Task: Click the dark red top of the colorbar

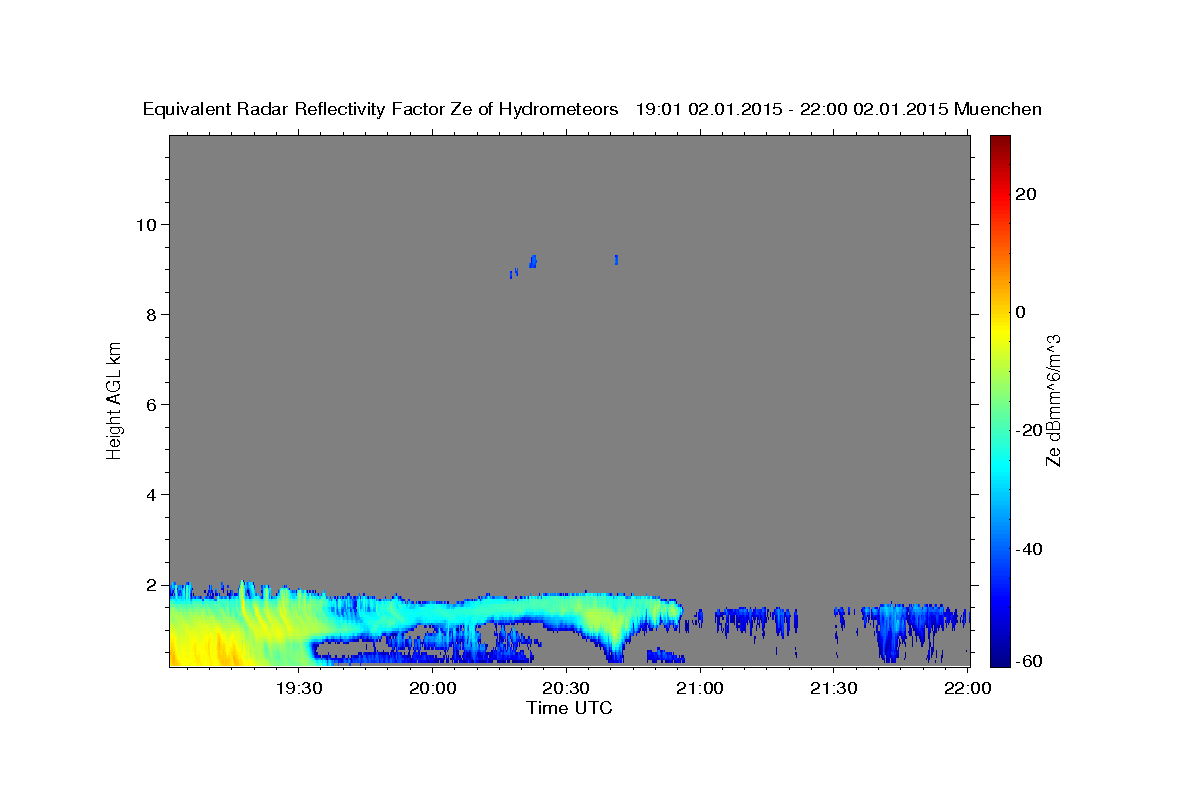Action: coord(1000,142)
